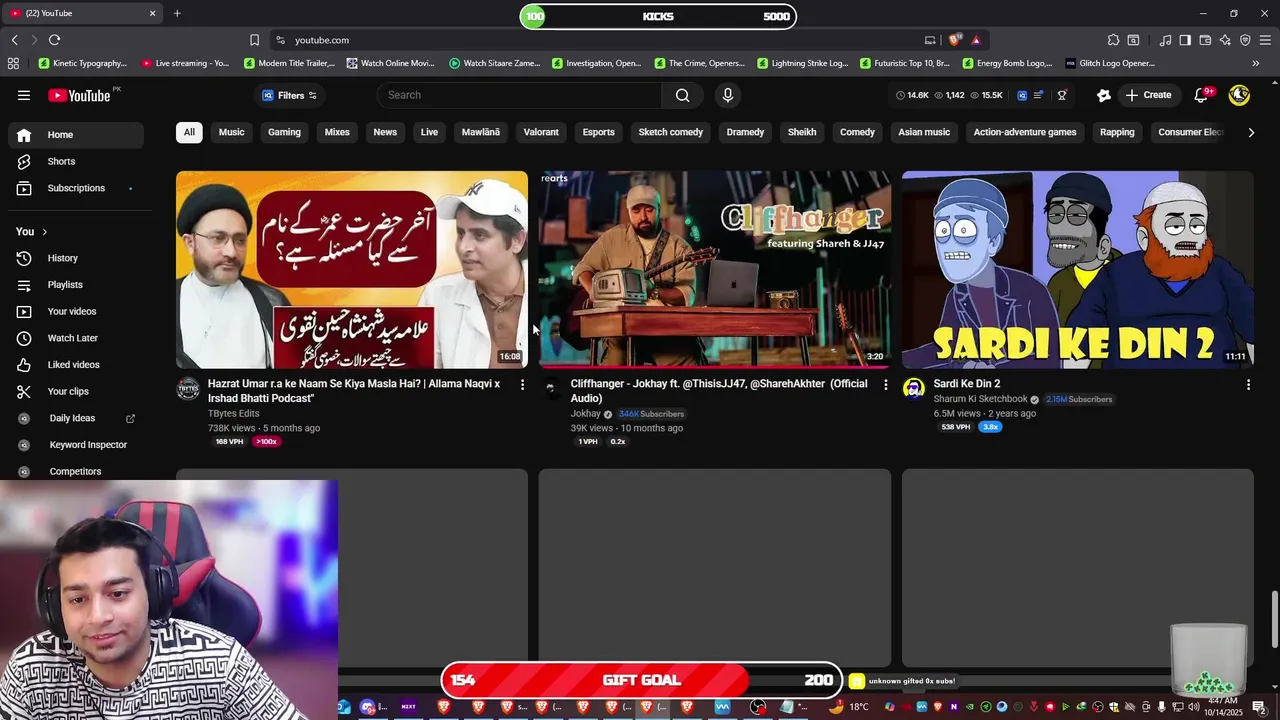Open Keyword Inspector in the sidebar
Screen dimensions: 1280x720
pos(76,445)
